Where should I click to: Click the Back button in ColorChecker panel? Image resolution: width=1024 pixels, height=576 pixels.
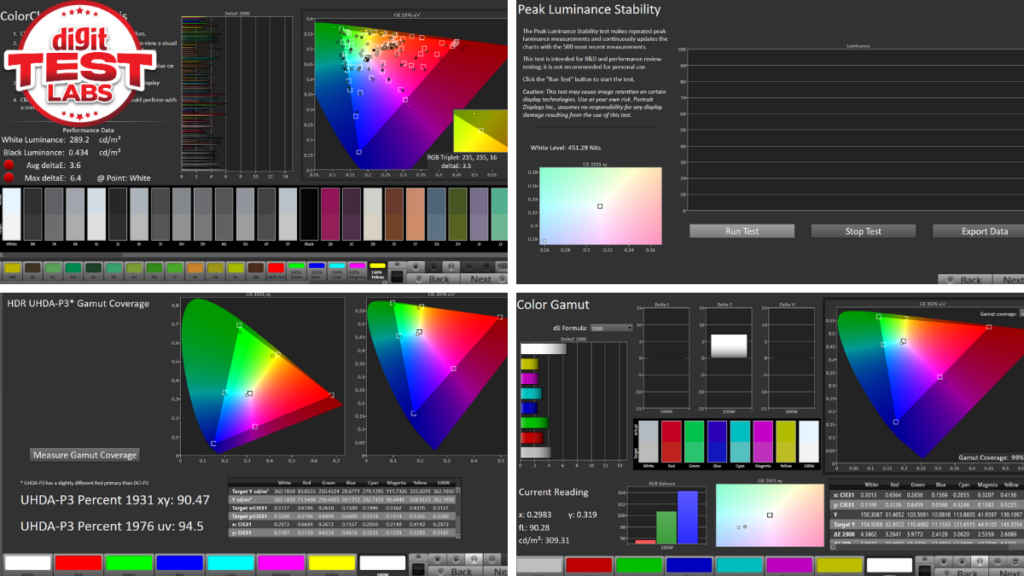click(435, 277)
